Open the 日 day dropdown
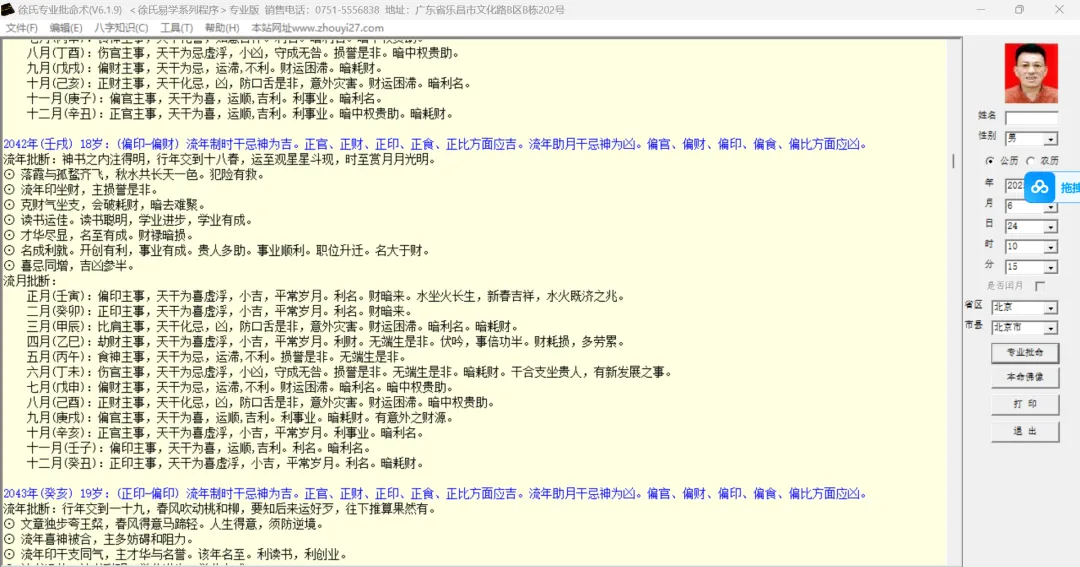Image resolution: width=1080 pixels, height=567 pixels. 1050,227
